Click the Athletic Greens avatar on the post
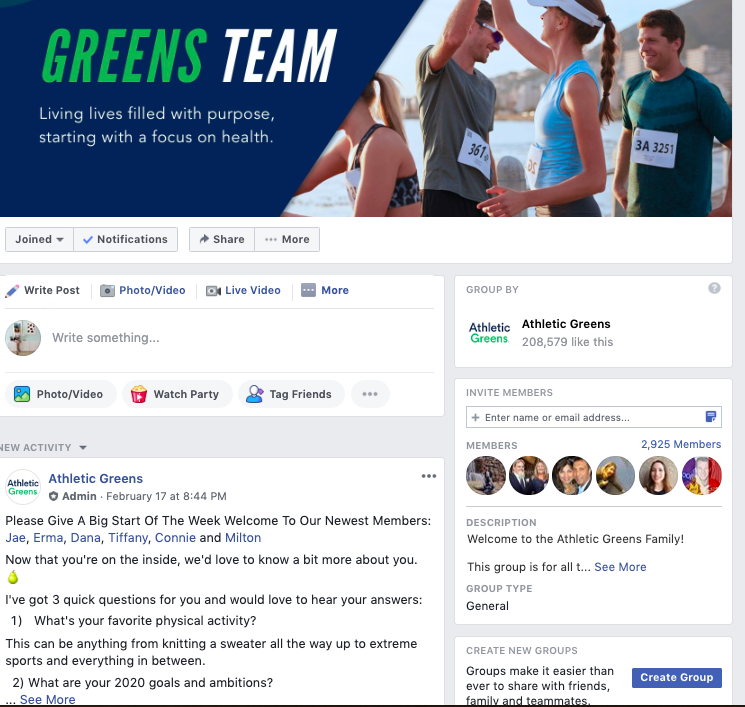Viewport: 745px width, 707px height. 23,487
